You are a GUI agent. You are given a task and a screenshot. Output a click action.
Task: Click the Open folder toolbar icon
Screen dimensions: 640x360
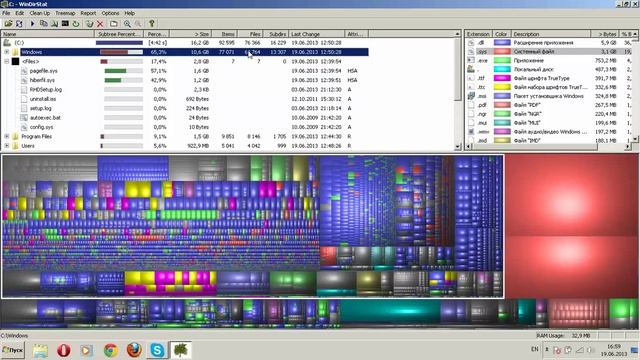tap(8, 24)
